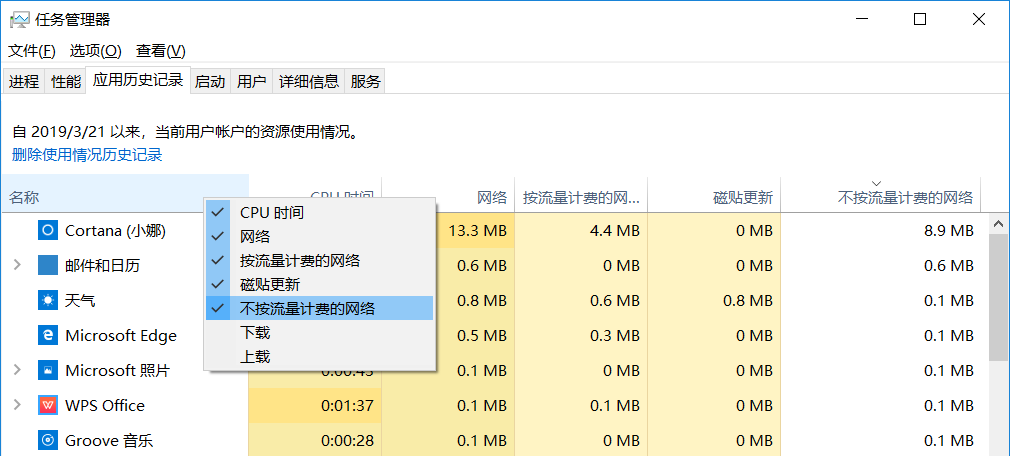Expand the Microsoft 照片 row
Image resolution: width=1010 pixels, height=456 pixels.
click(x=17, y=370)
